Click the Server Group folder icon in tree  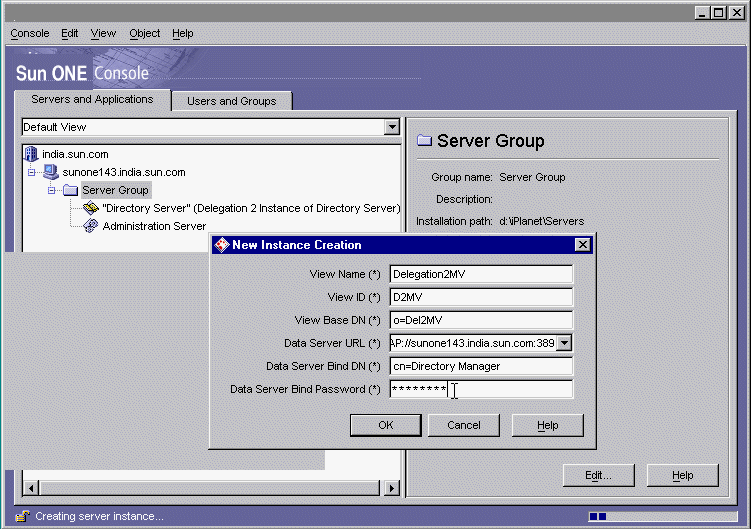tap(70, 190)
